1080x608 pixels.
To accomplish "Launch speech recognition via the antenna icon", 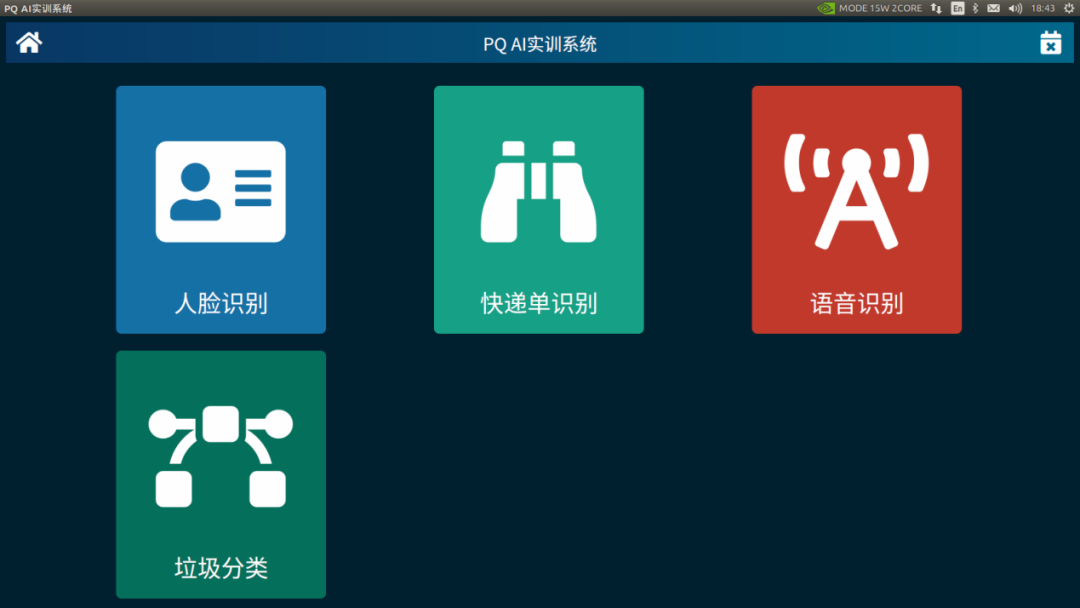I will pyautogui.click(x=856, y=192).
